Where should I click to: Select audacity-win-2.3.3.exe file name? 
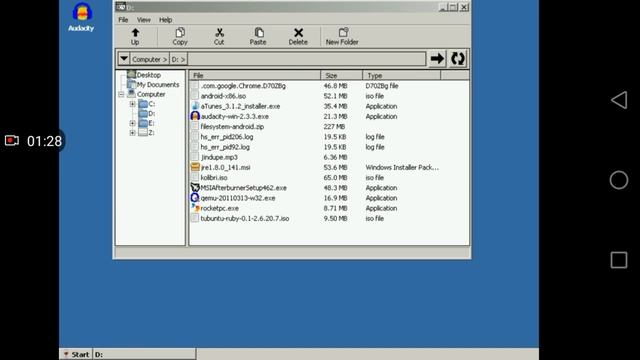point(235,116)
